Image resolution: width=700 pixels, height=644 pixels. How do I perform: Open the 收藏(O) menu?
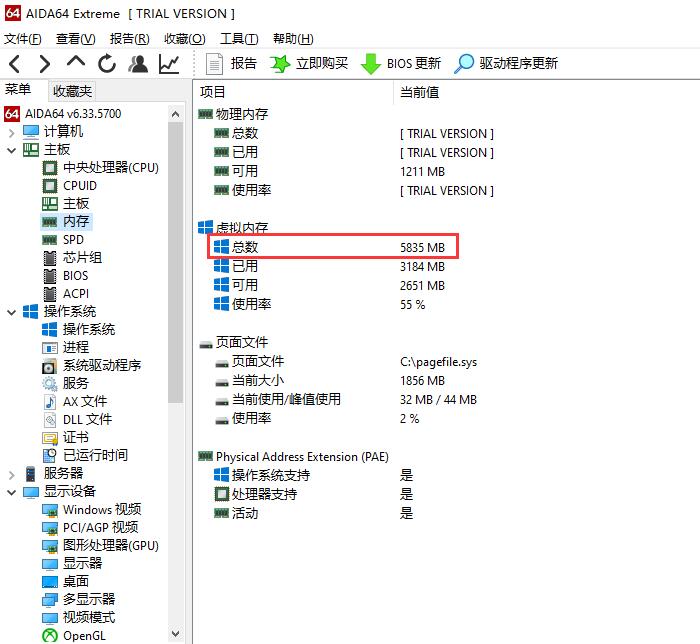pos(184,39)
